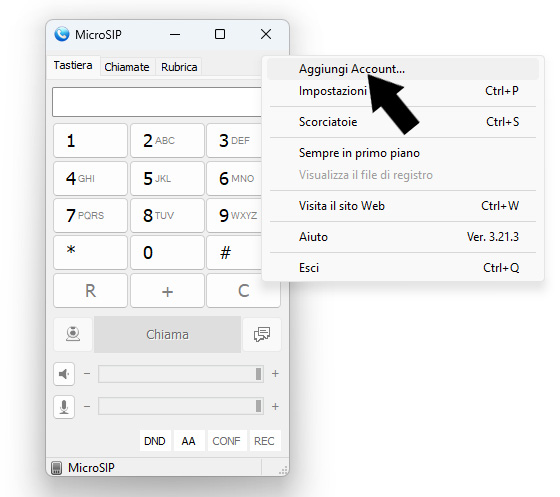Increase speaker volume with plus
The image size is (560, 497).
(275, 374)
